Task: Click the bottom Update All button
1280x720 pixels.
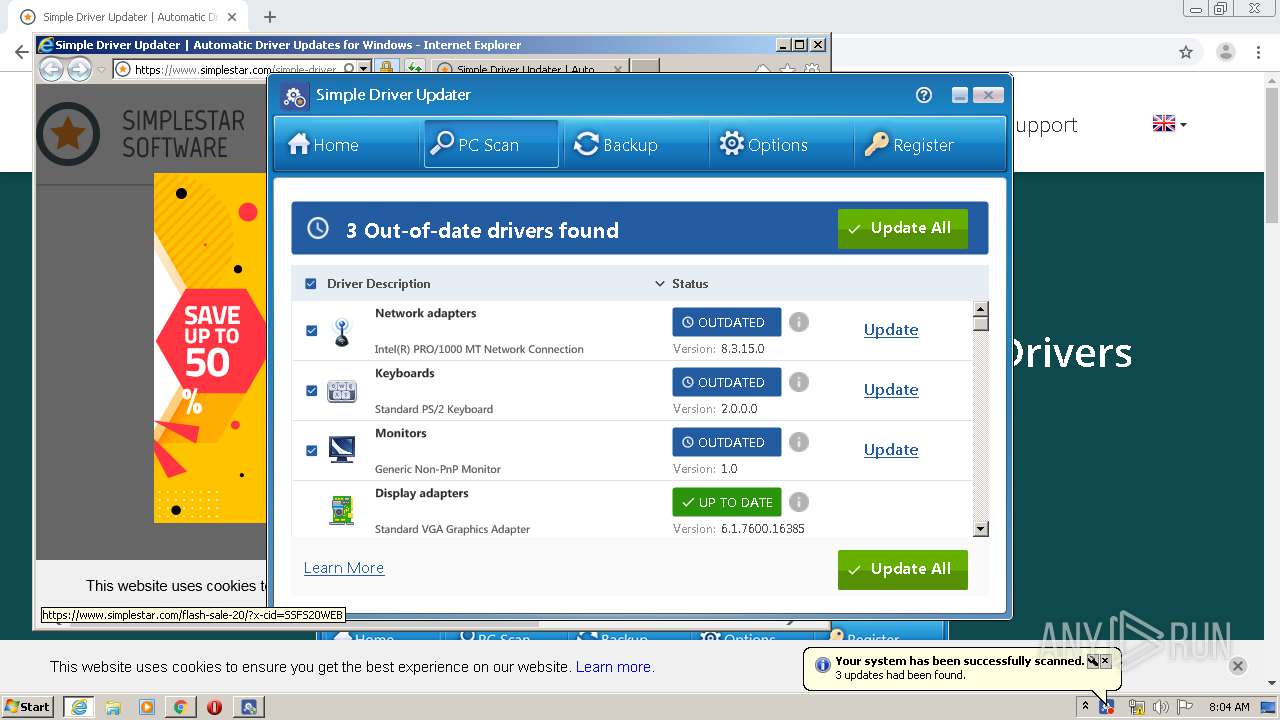Action: (903, 569)
